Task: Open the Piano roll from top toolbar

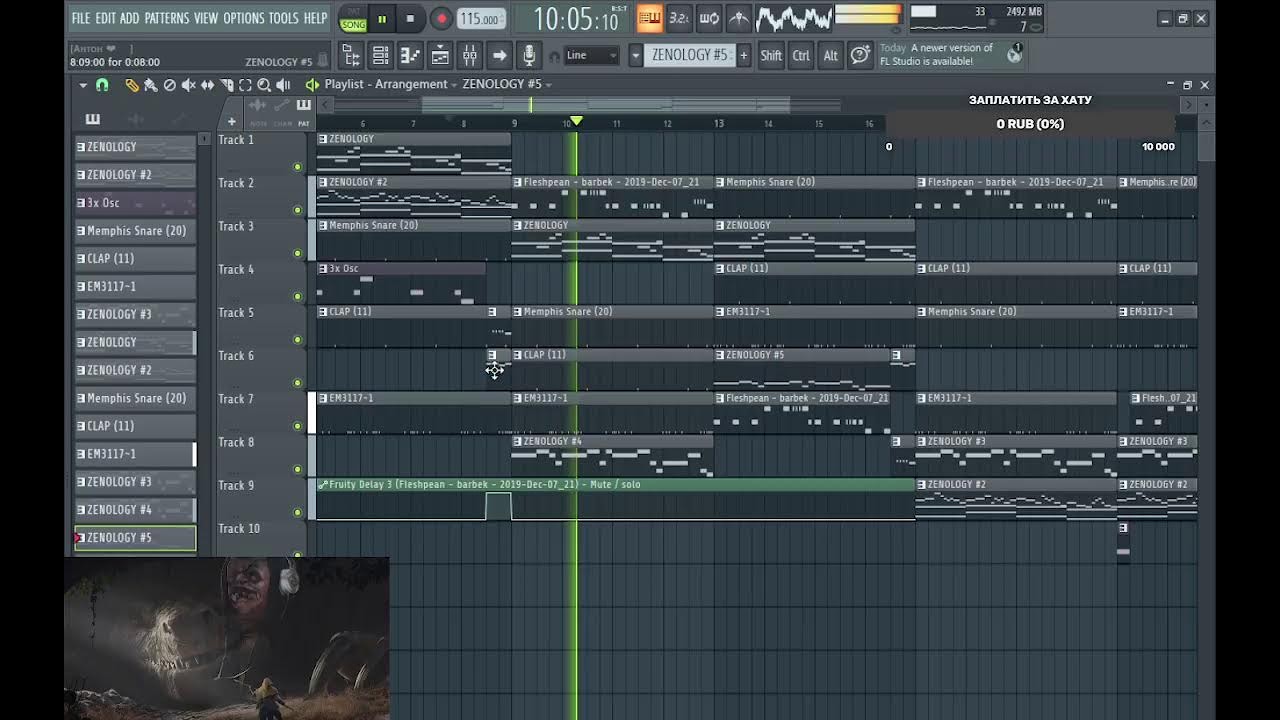Action: coord(410,55)
